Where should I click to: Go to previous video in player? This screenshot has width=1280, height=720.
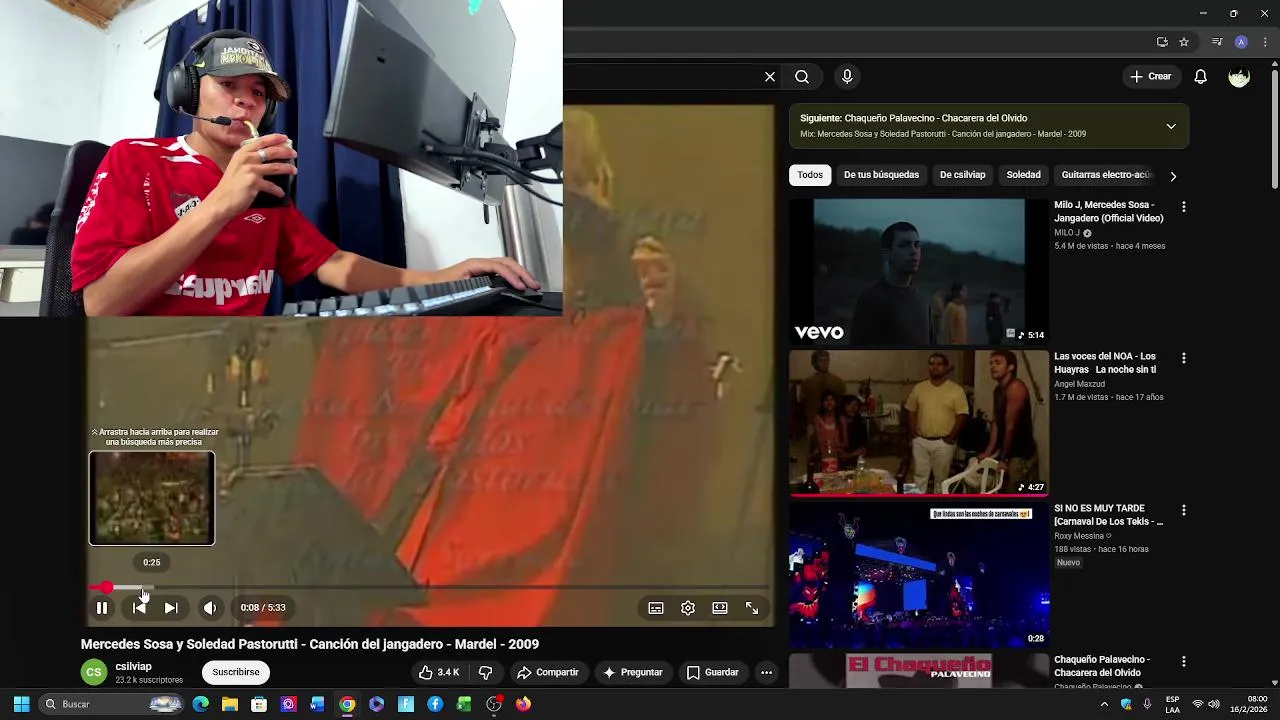[139, 608]
